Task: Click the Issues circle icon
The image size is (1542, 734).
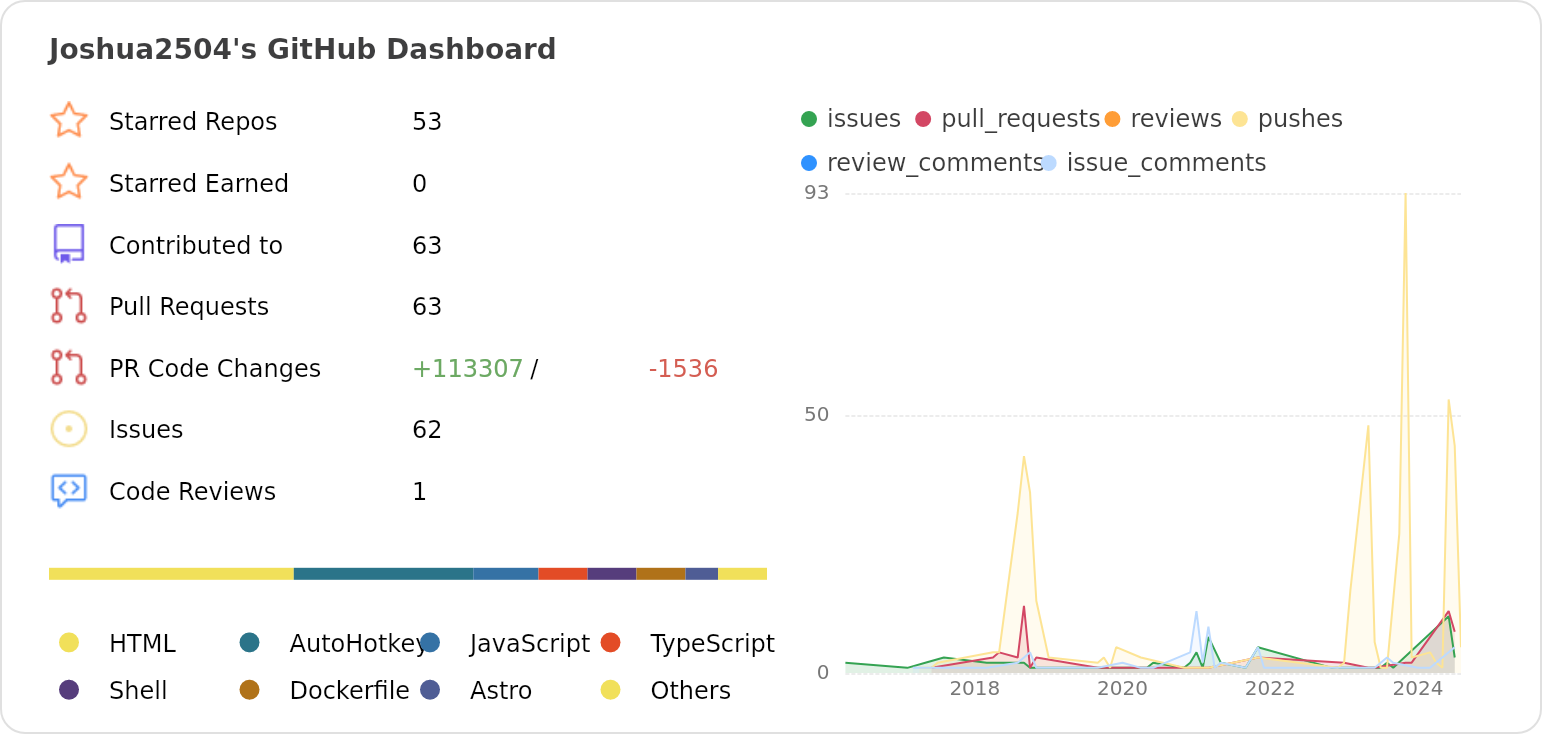Action: (x=69, y=429)
